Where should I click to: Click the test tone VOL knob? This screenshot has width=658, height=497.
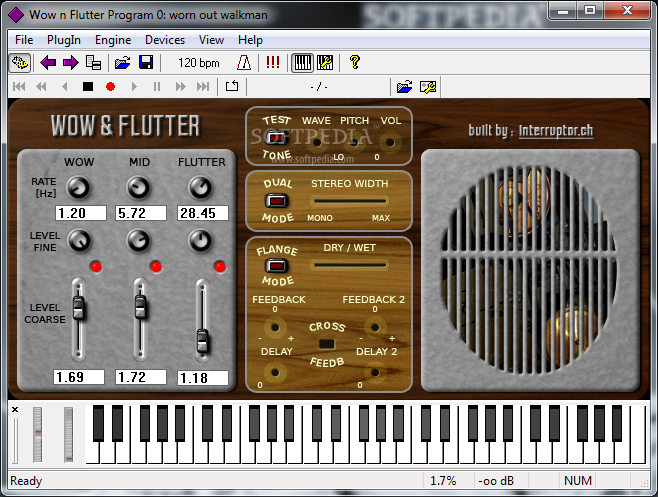pos(390,143)
